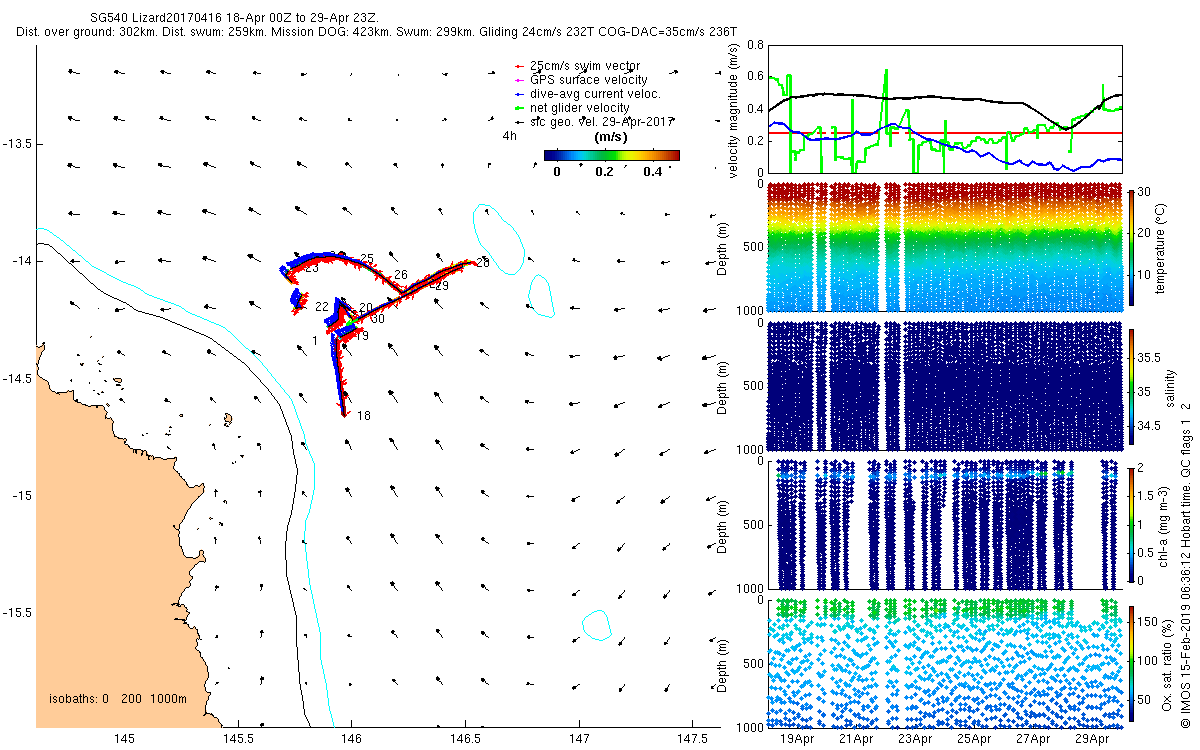
Task: Click date axis label '25Apr'
Action: coord(975,740)
